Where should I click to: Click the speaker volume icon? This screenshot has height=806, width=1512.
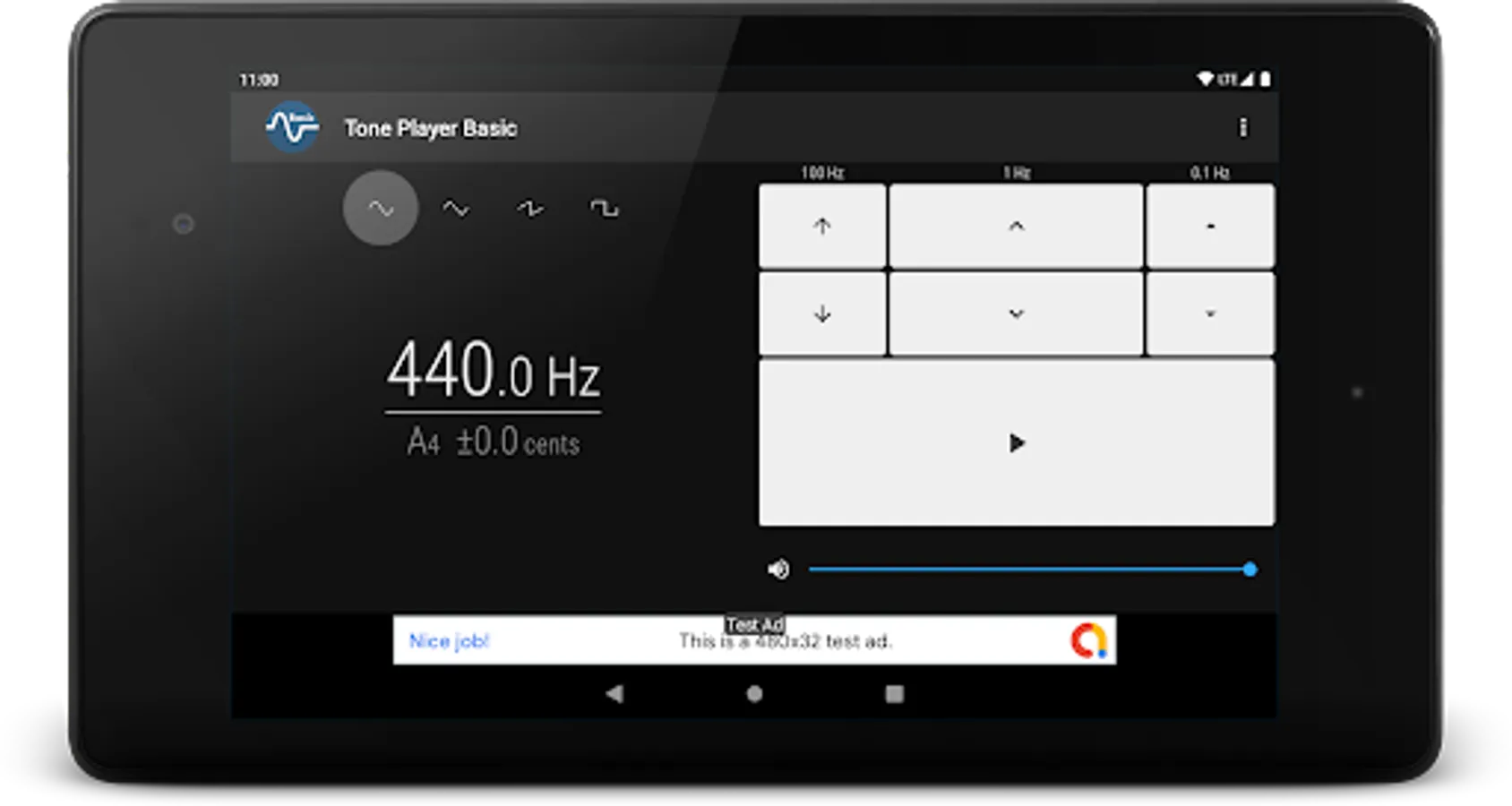[778, 570]
